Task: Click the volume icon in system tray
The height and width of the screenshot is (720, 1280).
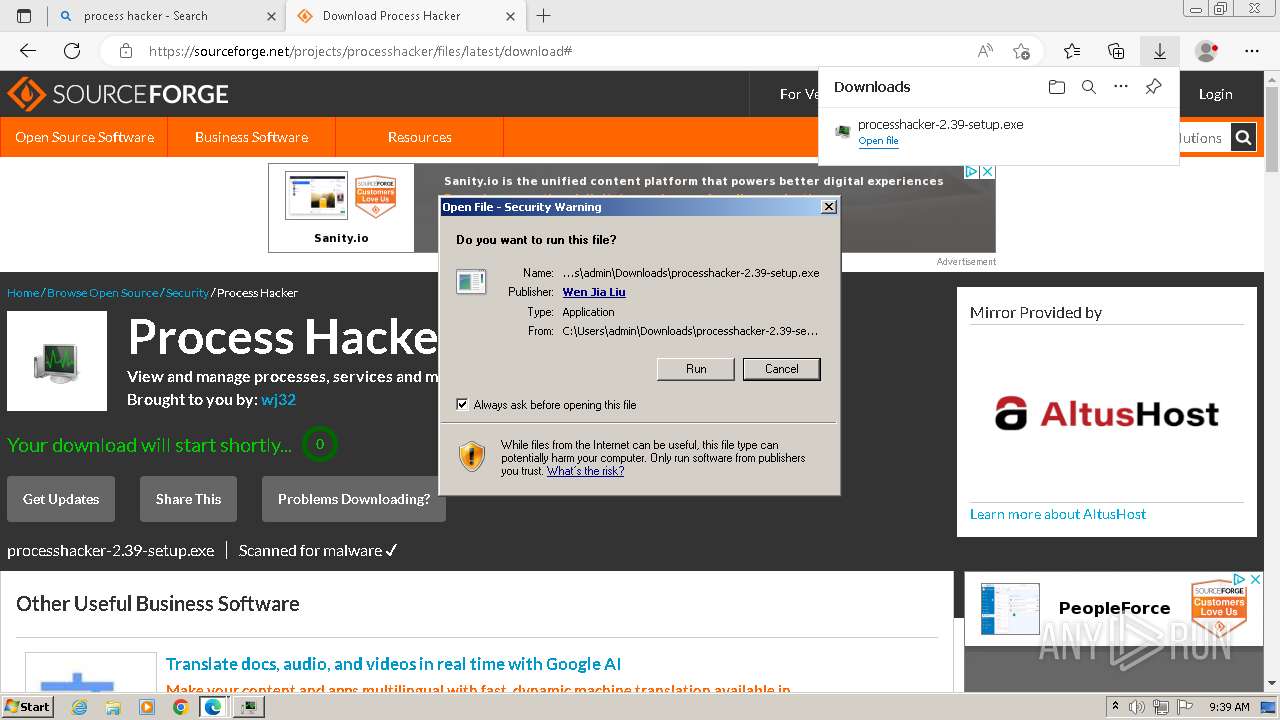Action: click(x=1136, y=707)
